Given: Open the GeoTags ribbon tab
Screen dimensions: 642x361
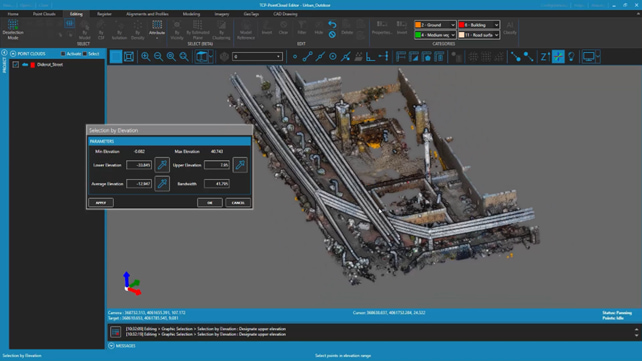Looking at the screenshot, I should pyautogui.click(x=251, y=14).
